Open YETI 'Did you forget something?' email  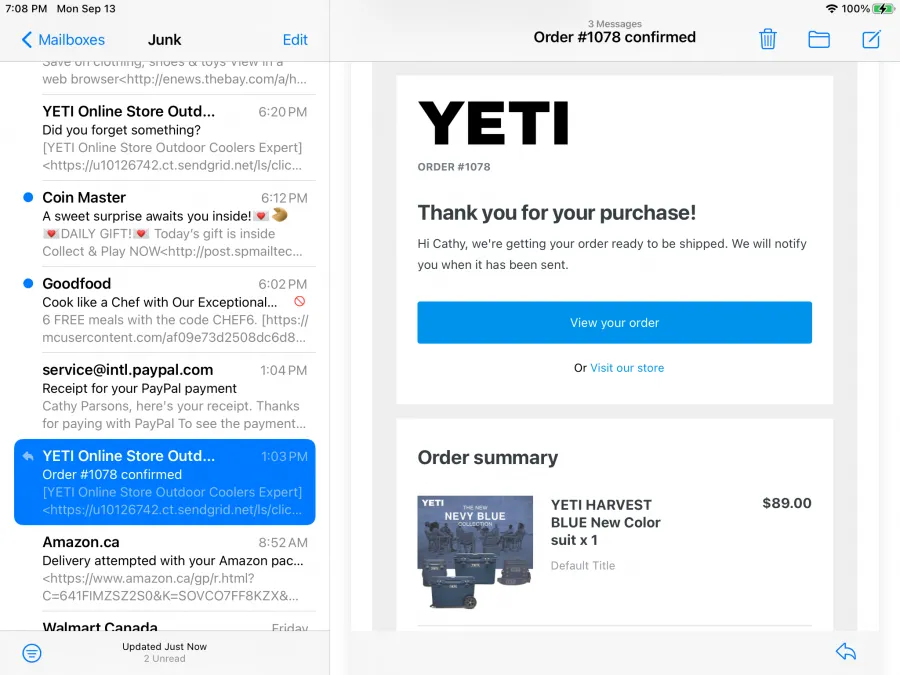[165, 138]
